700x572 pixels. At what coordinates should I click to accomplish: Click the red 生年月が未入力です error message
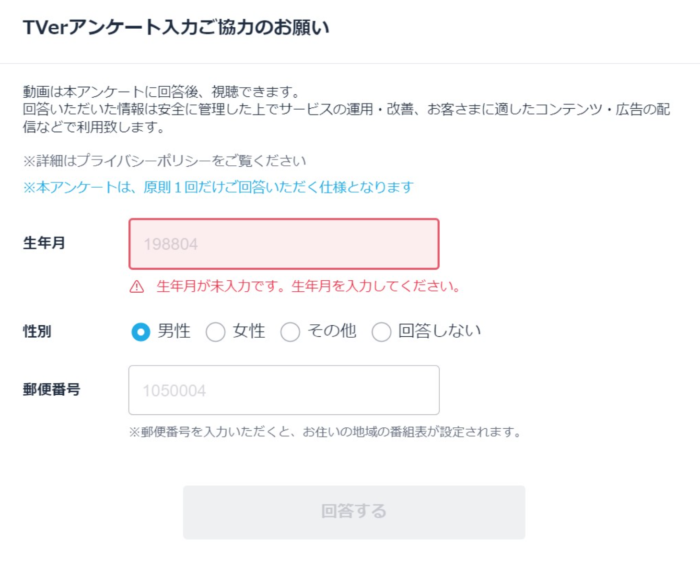[x=308, y=286]
